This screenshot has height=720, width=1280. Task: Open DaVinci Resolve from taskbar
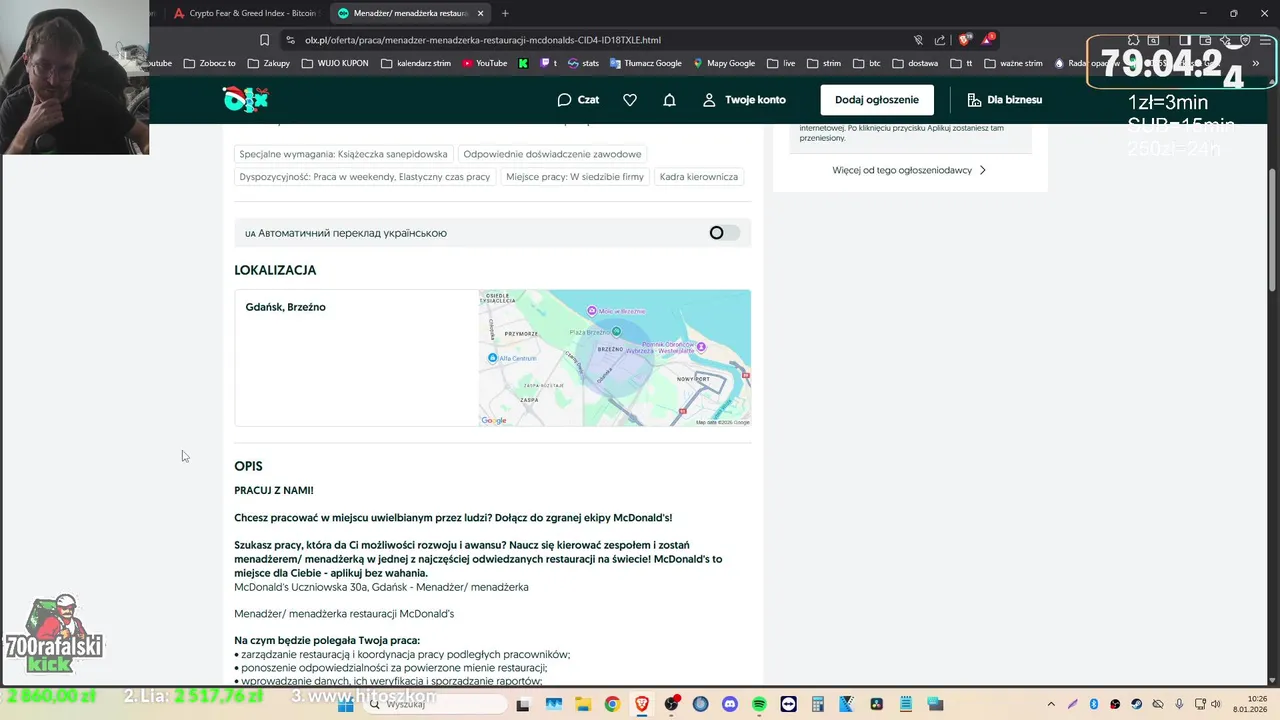[x=877, y=705]
